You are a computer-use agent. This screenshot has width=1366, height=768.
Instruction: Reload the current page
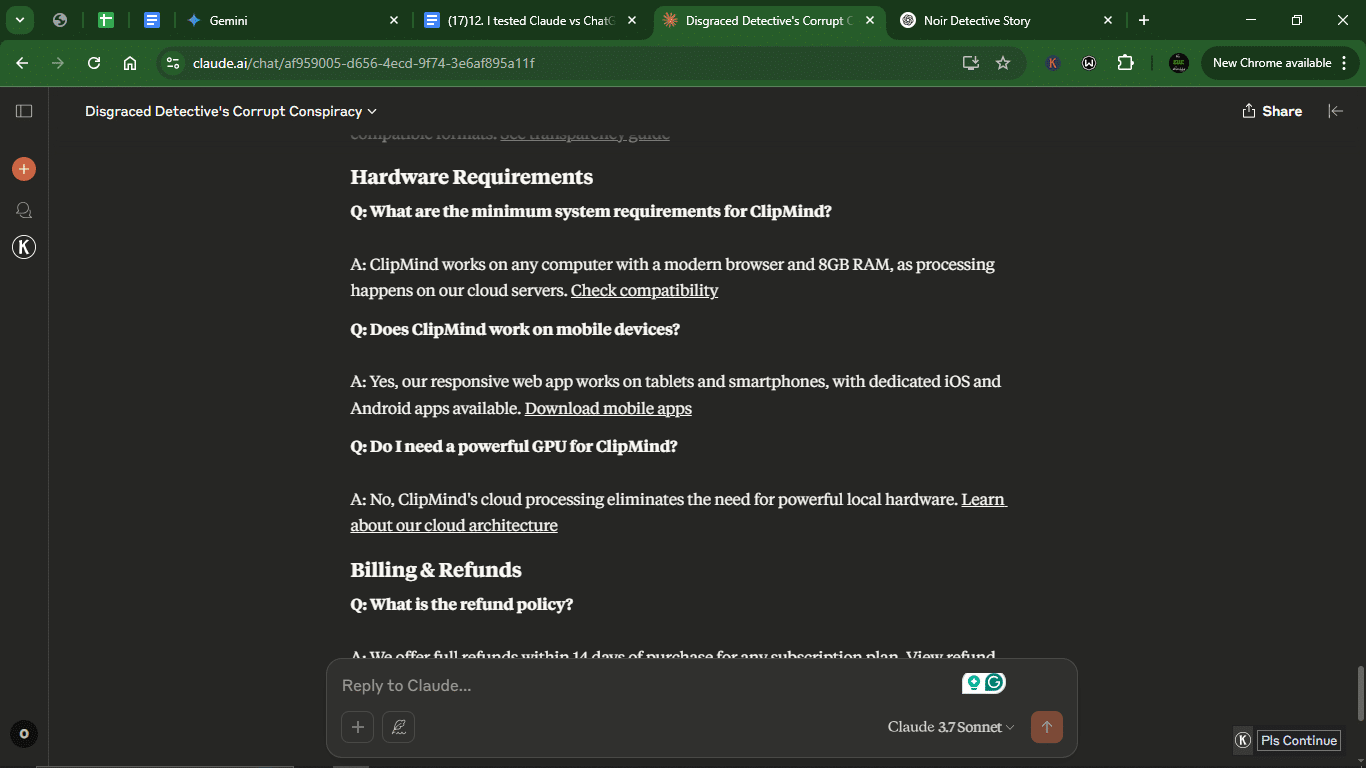[x=94, y=63]
